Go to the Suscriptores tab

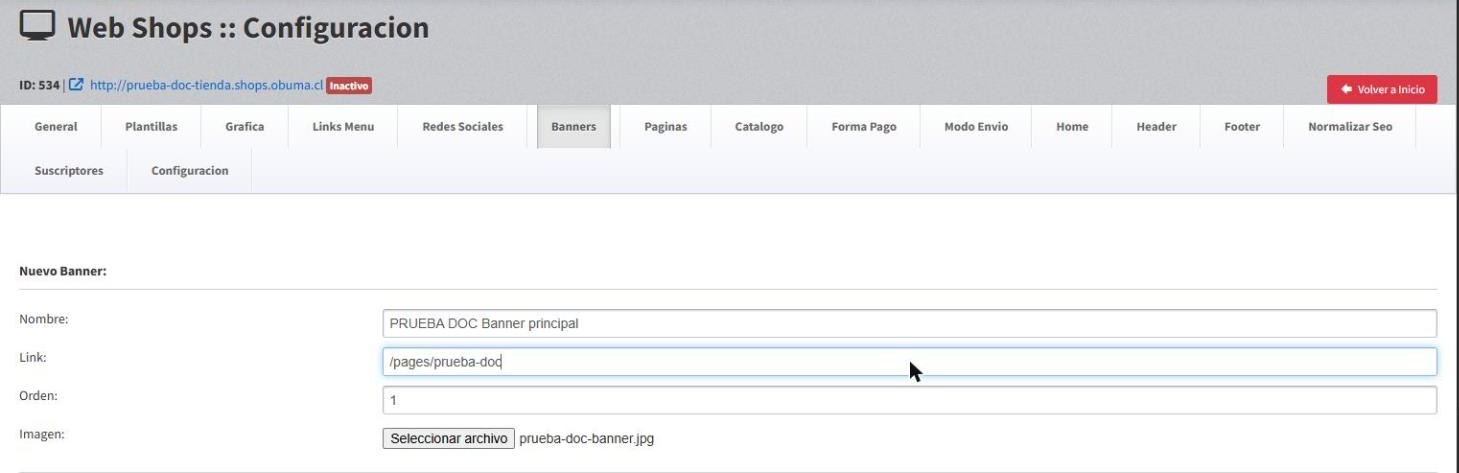click(69, 171)
